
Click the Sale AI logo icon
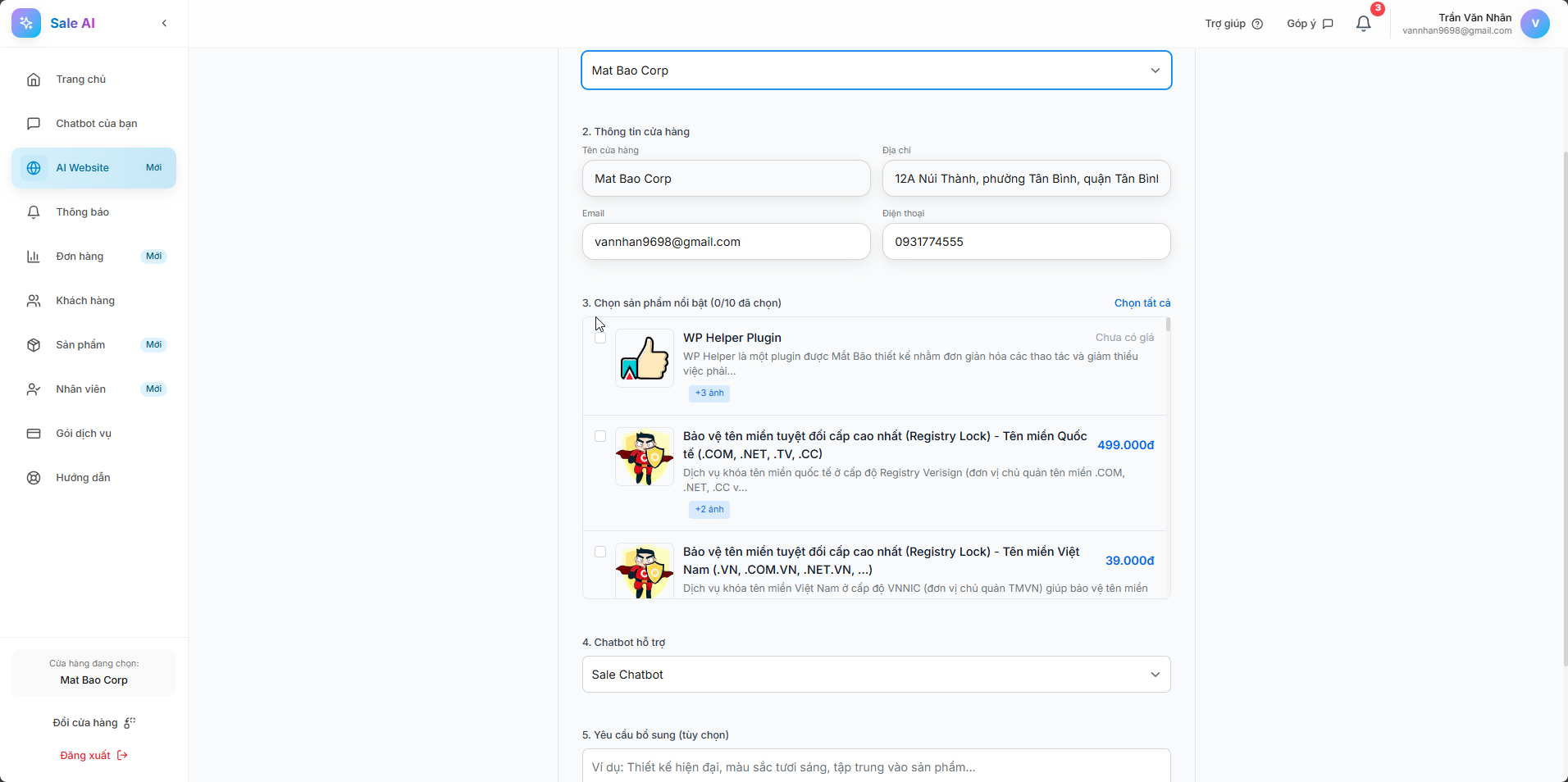(x=26, y=23)
